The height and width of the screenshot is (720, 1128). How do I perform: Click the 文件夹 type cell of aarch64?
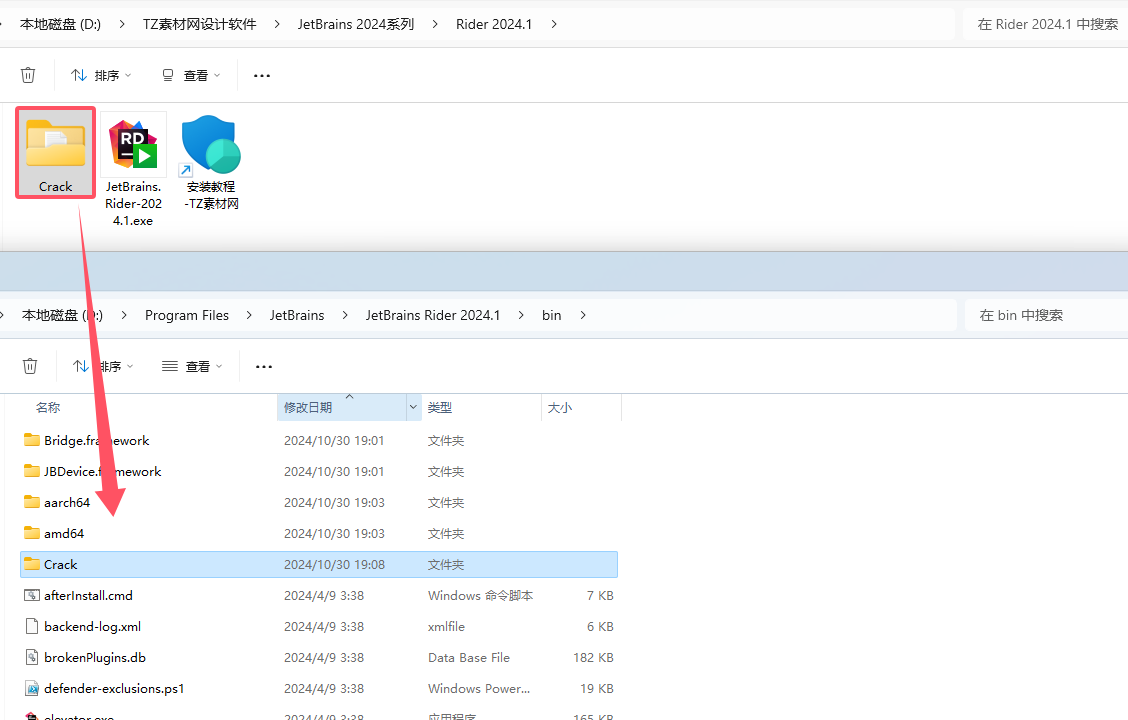tap(446, 503)
